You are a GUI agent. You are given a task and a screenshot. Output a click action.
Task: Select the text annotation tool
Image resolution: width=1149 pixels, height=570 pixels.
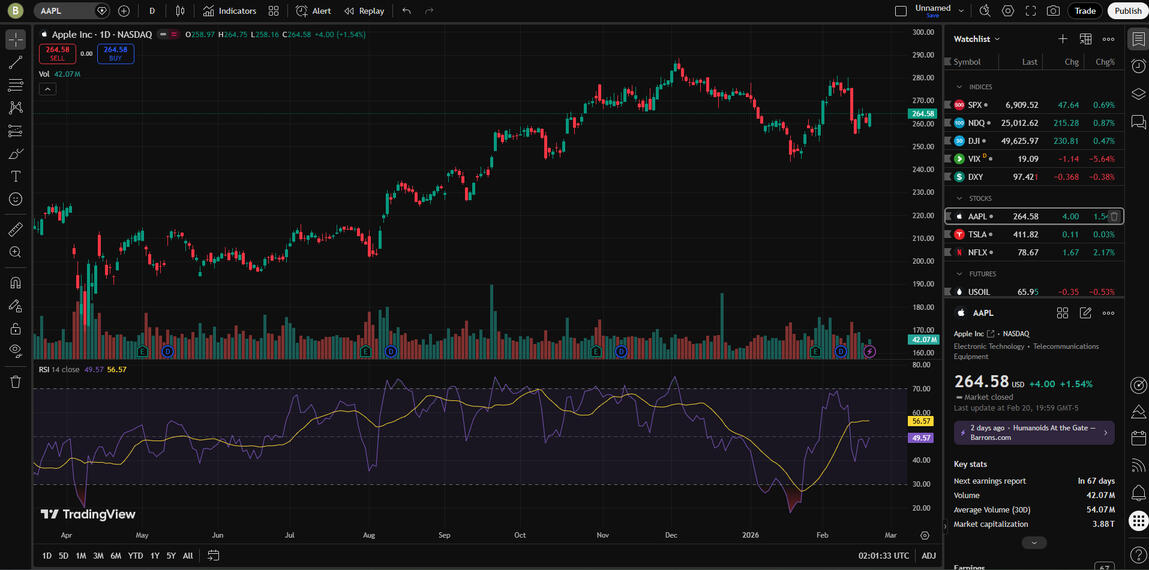[x=15, y=176]
